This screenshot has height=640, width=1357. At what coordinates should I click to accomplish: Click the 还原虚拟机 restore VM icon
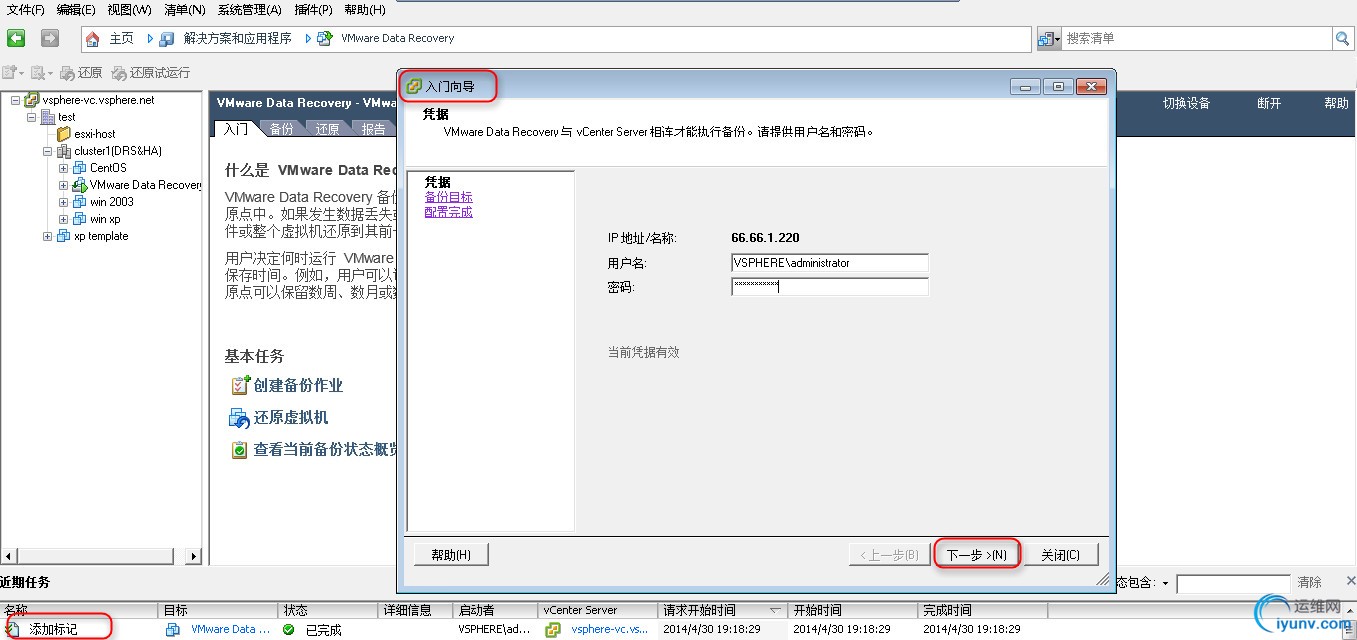[x=239, y=417]
